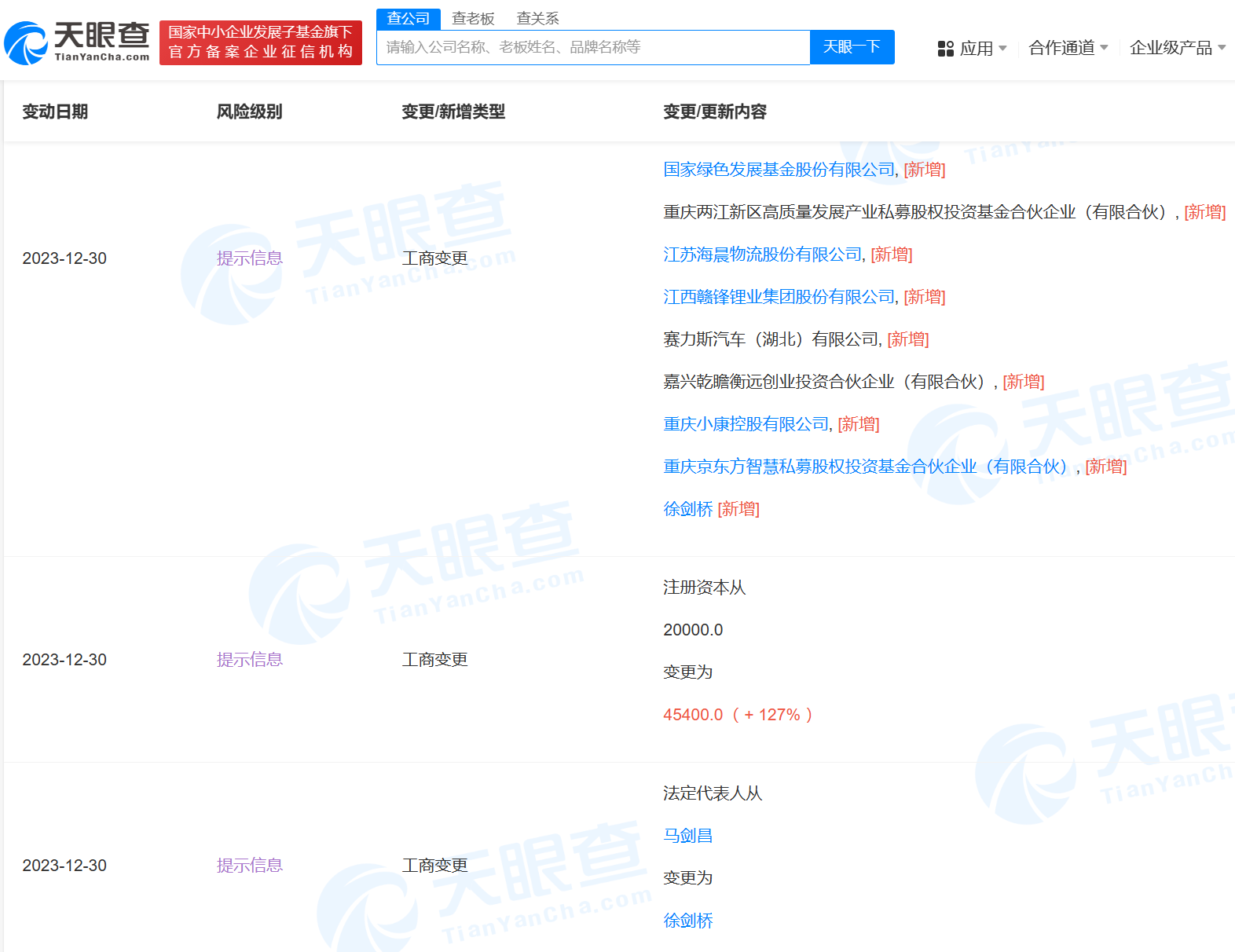Select 重庆两江新区高质量发展产业私募股权投资基金 entry
Viewport: 1235px width, 952px height.
point(919,212)
